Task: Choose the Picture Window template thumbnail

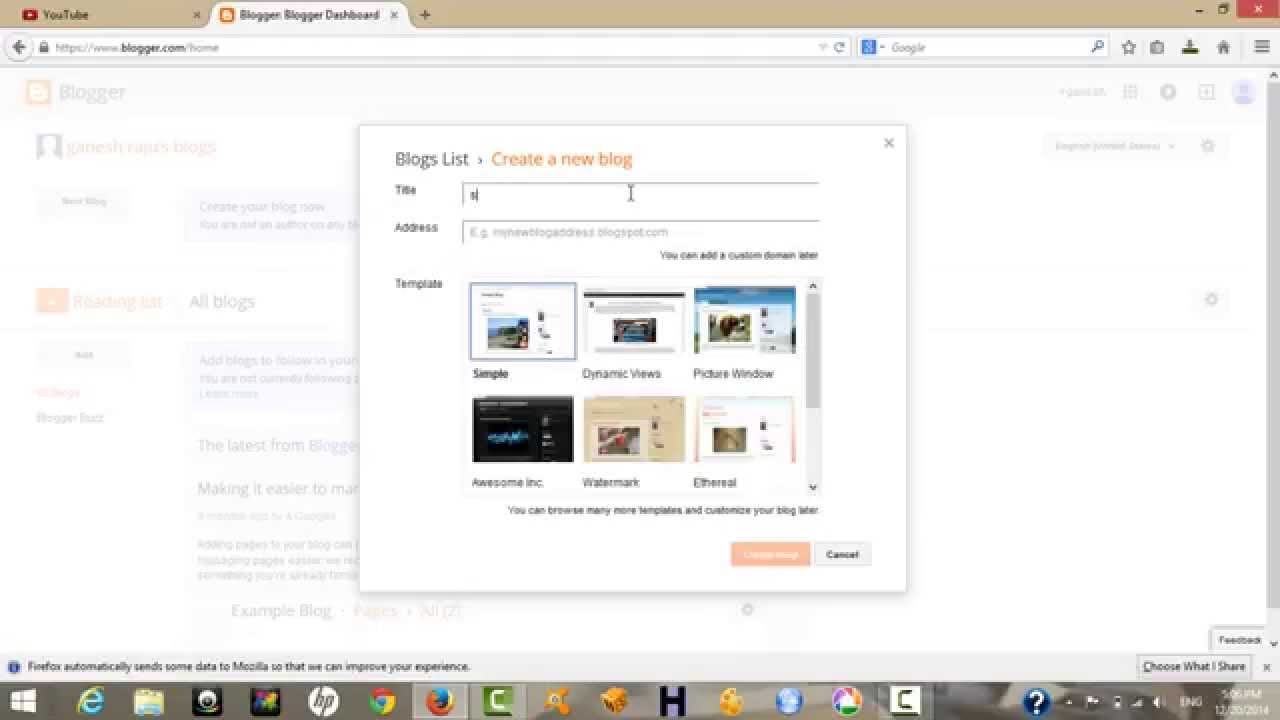Action: (x=745, y=321)
